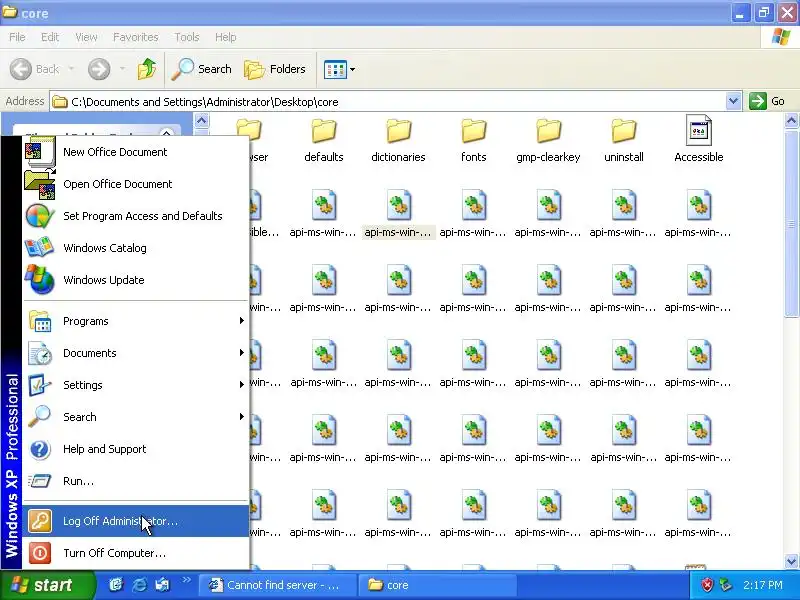Click the Start button
The image size is (800, 600).
point(47,585)
